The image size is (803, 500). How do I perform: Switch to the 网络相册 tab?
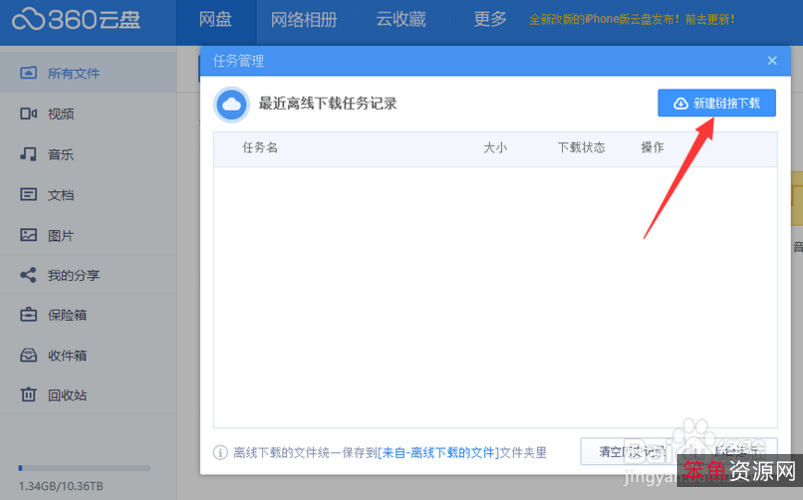[304, 20]
